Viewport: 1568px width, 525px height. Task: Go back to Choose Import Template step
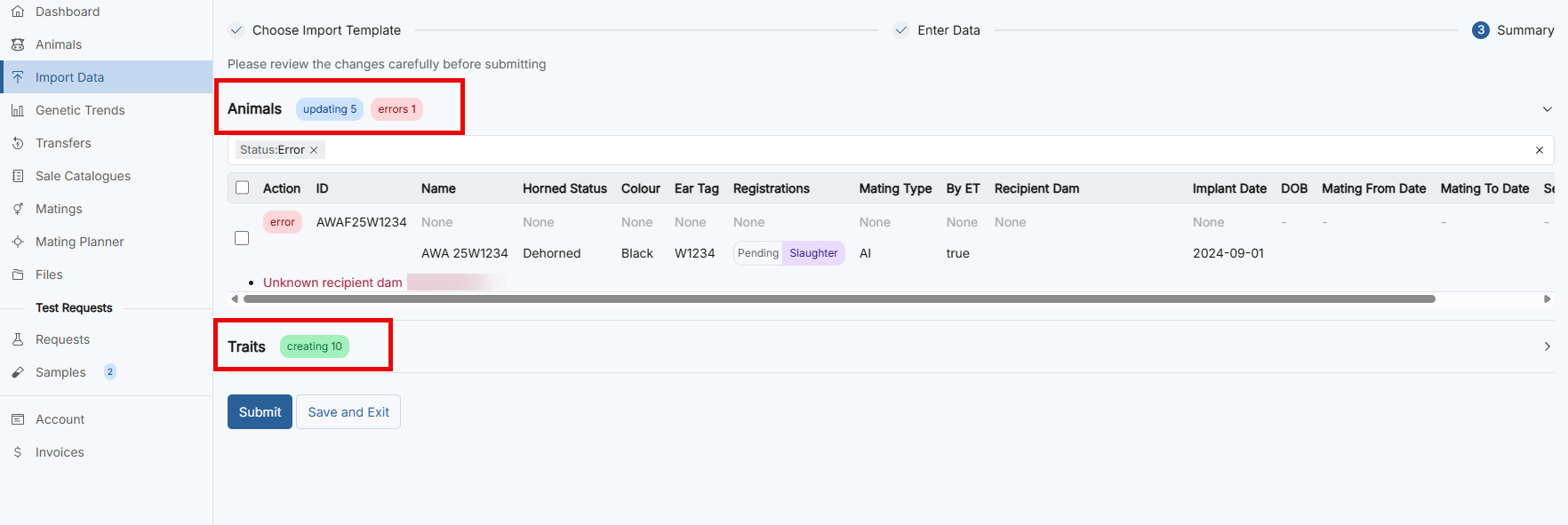[326, 30]
